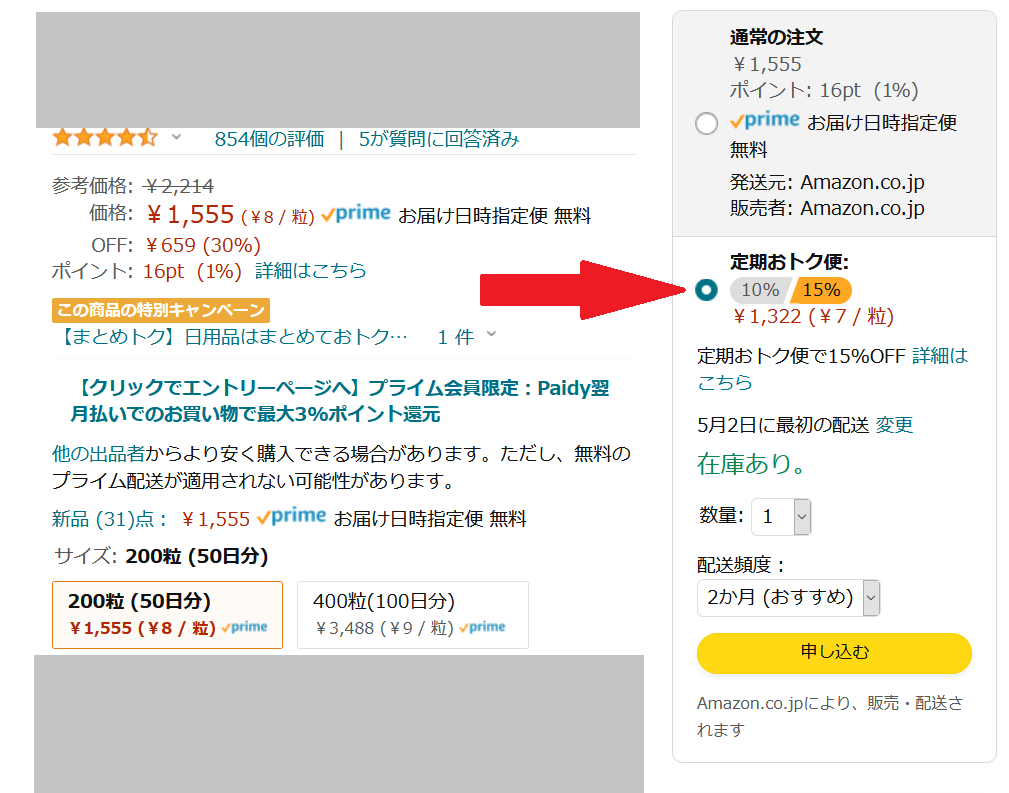The height and width of the screenshot is (793, 1009).
Task: Open 5が質問に回答済み link
Action: click(x=439, y=138)
